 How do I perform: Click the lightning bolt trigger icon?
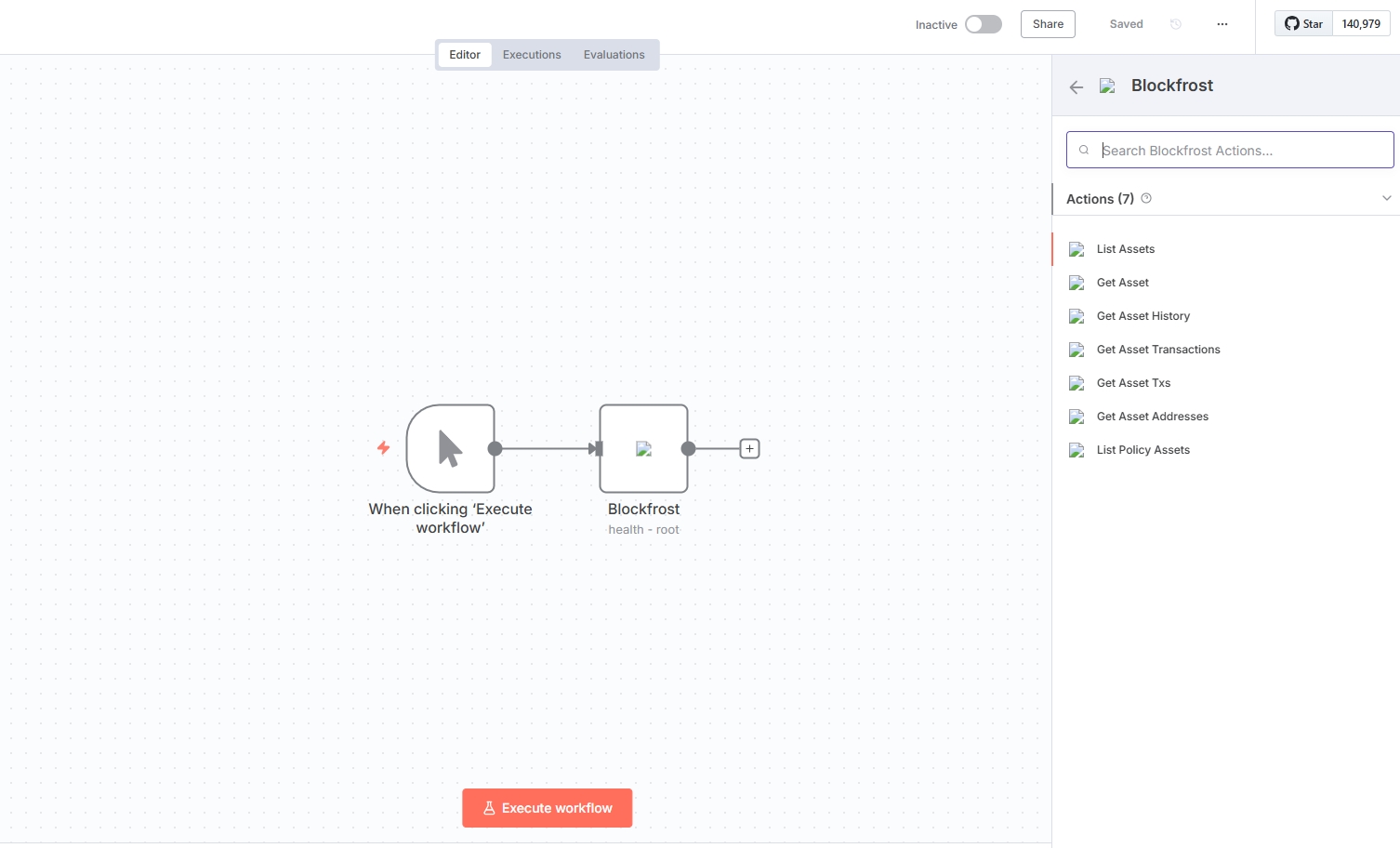[383, 448]
